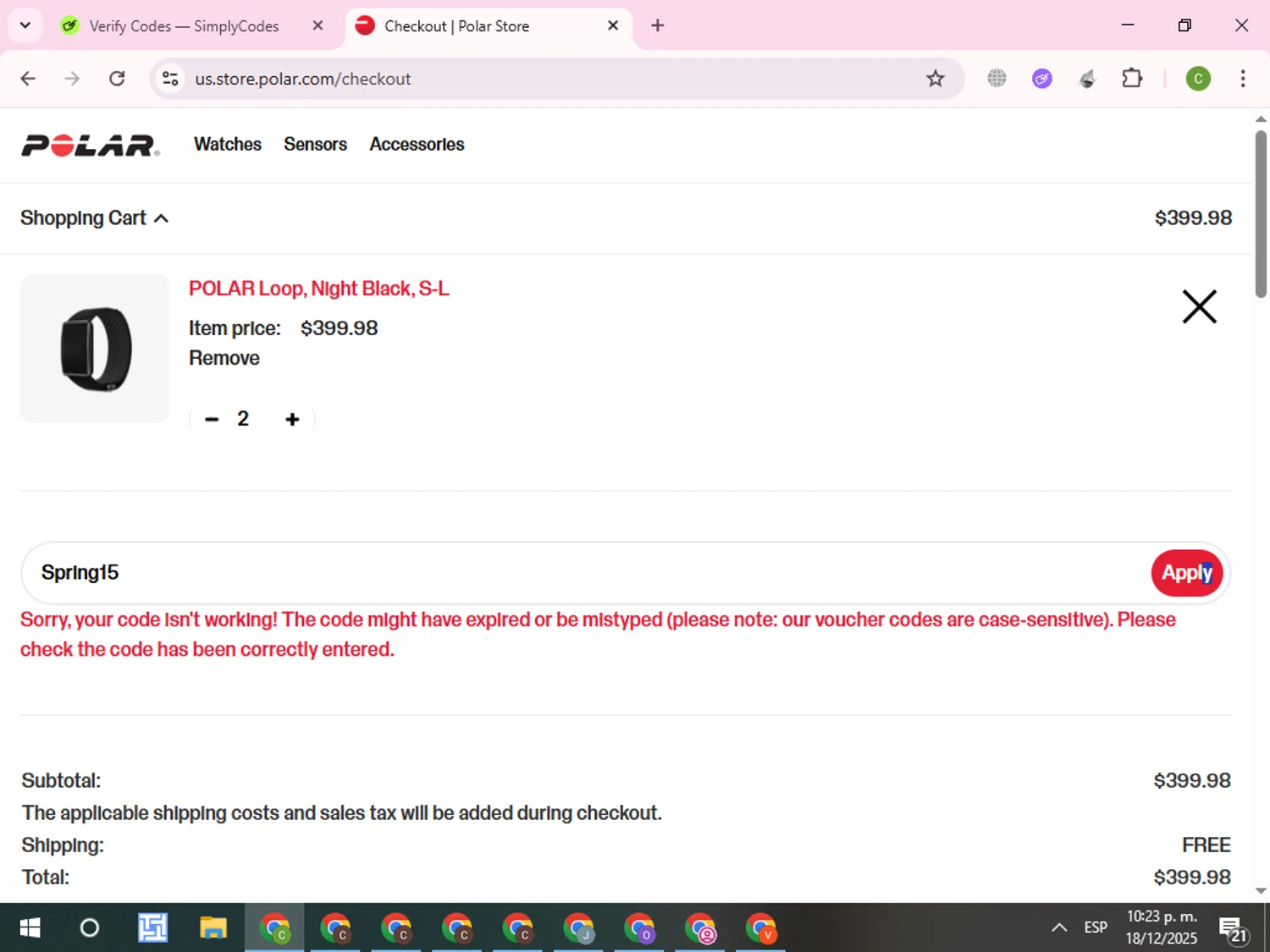
Task: Reload the checkout page
Action: 117,79
